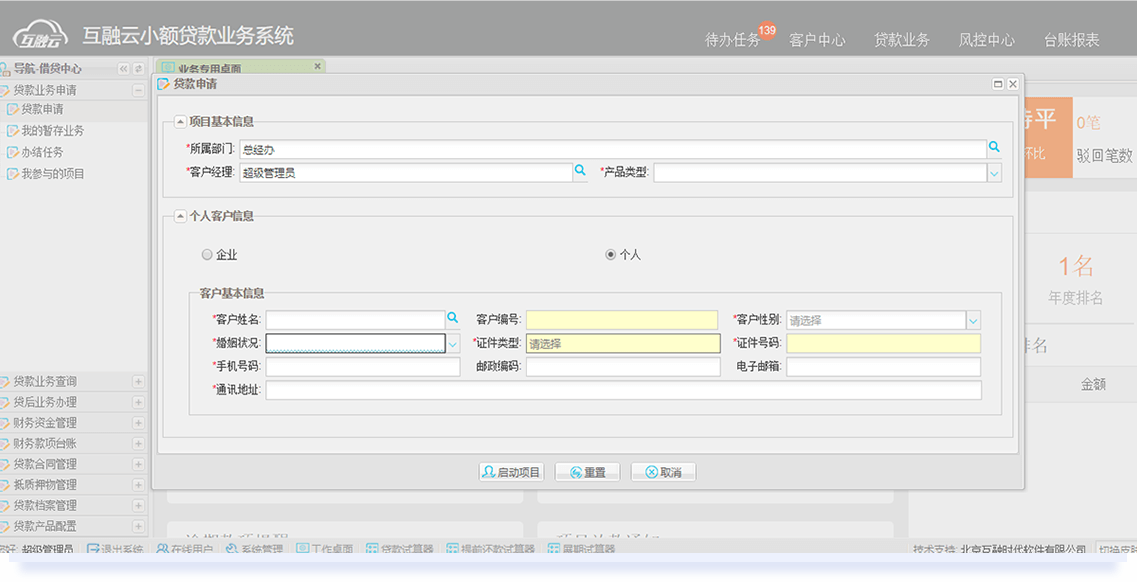Open the 婚姻状况 dropdown arrow
1137x582 pixels.
click(x=452, y=344)
